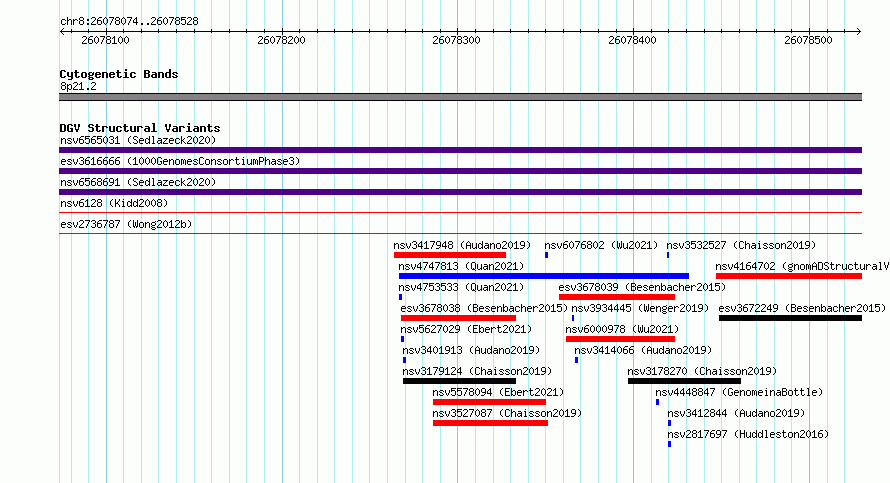
Task: Select the nsv2817697 (Huddleston2016) label
Action: 748,434
